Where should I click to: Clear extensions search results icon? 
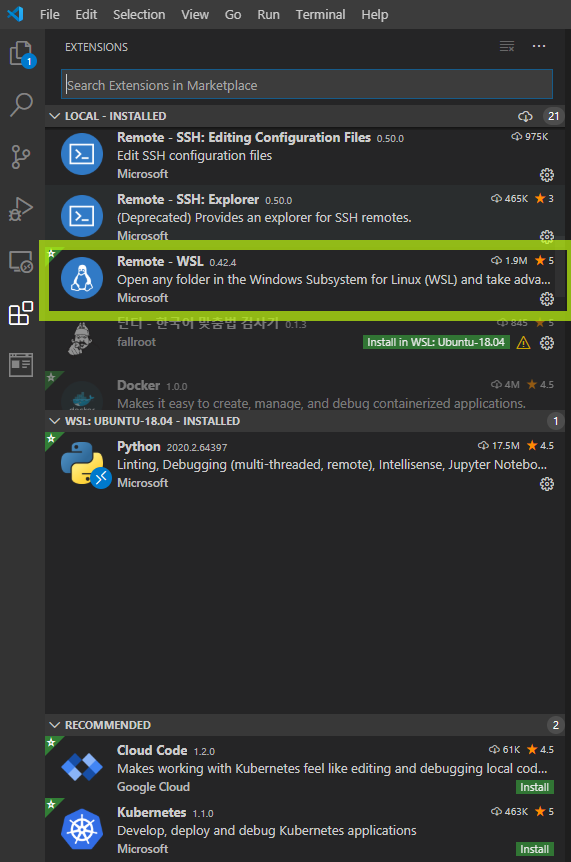coord(507,46)
